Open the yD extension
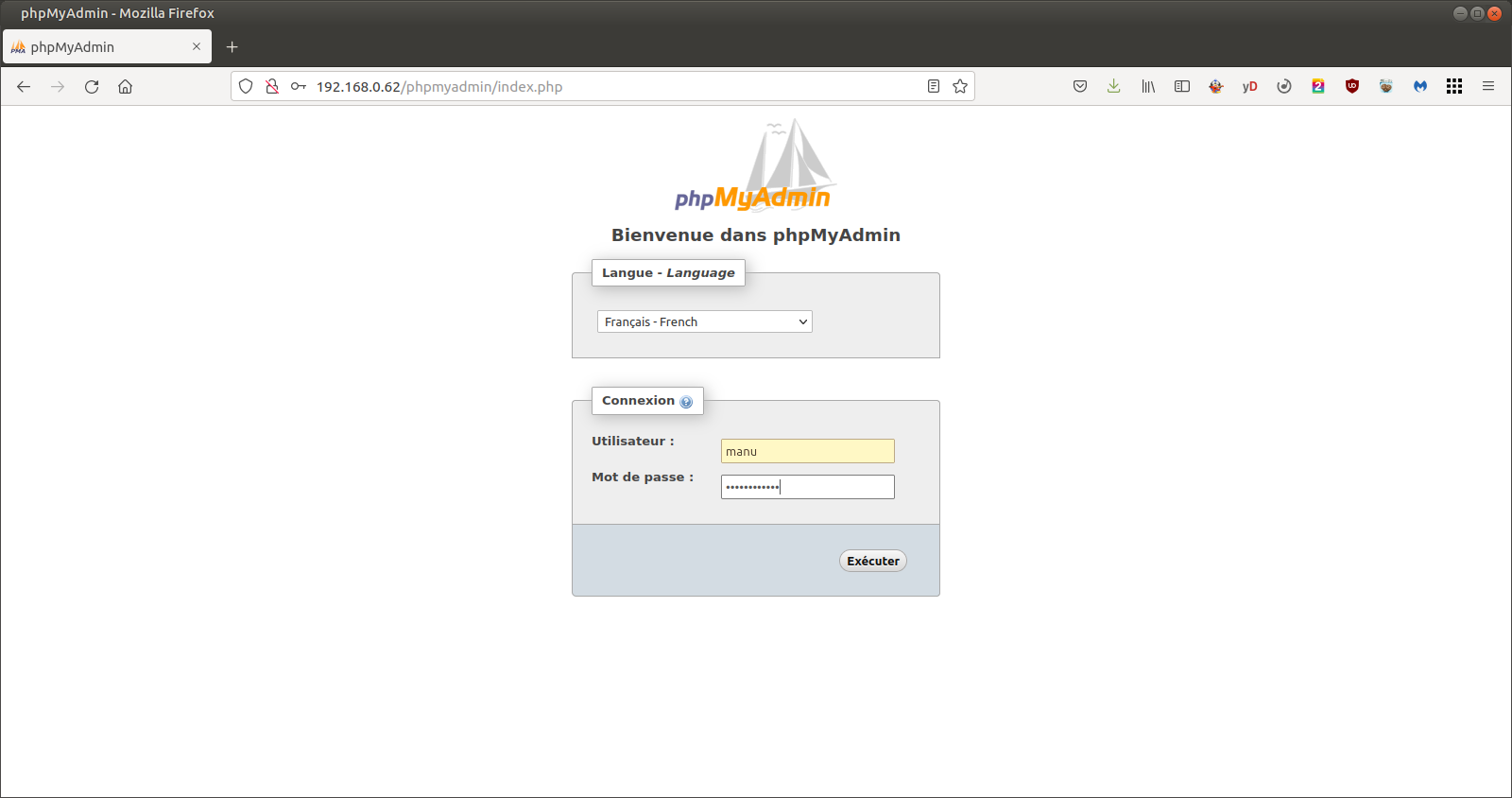 coord(1250,86)
